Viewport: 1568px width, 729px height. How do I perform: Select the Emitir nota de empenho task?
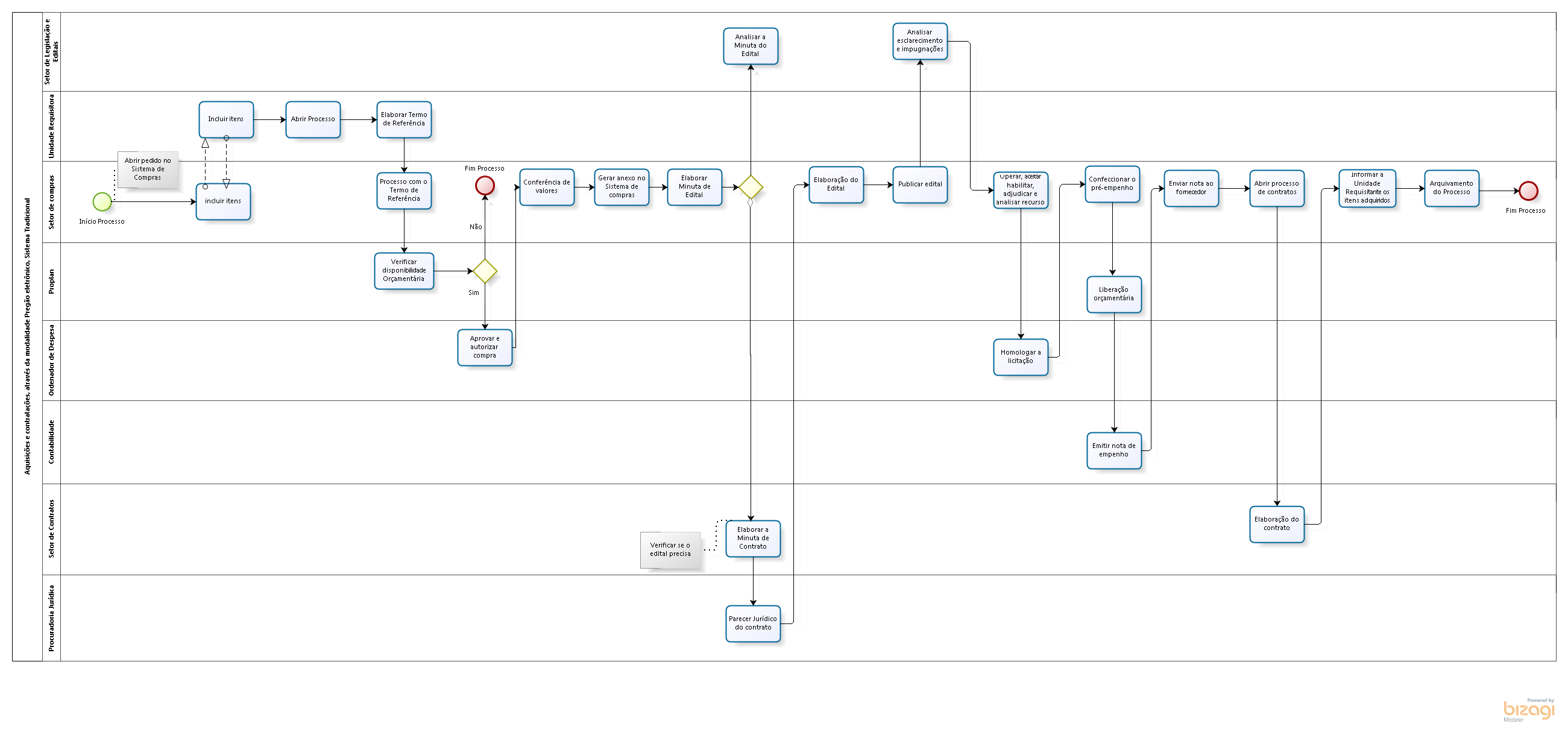1113,450
